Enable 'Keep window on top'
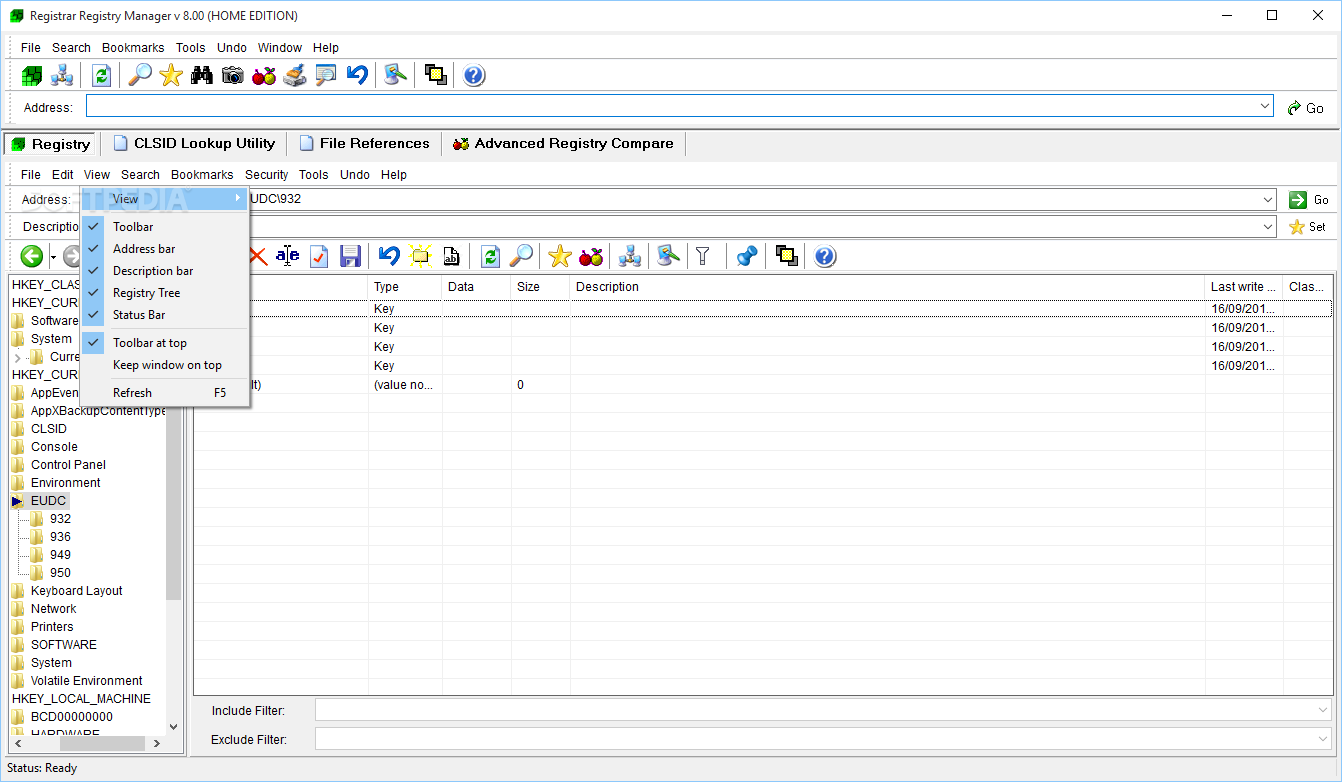 pyautogui.click(x=165, y=365)
